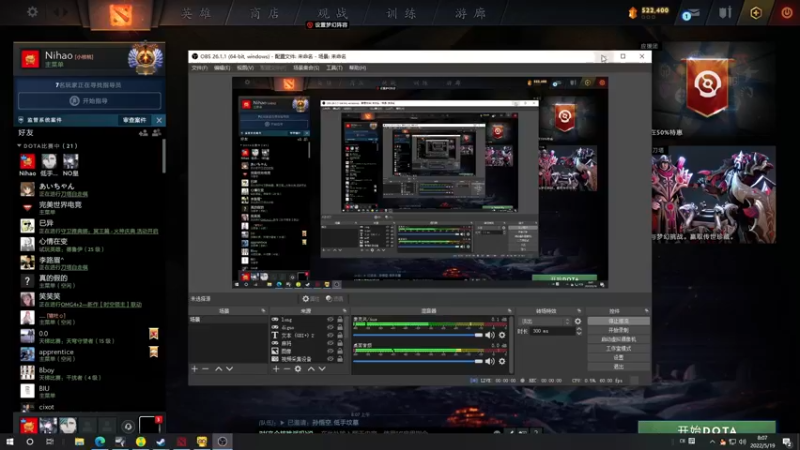Mute the 桌面音频 channel speaker icon
This screenshot has height=450, width=800.
[x=490, y=361]
